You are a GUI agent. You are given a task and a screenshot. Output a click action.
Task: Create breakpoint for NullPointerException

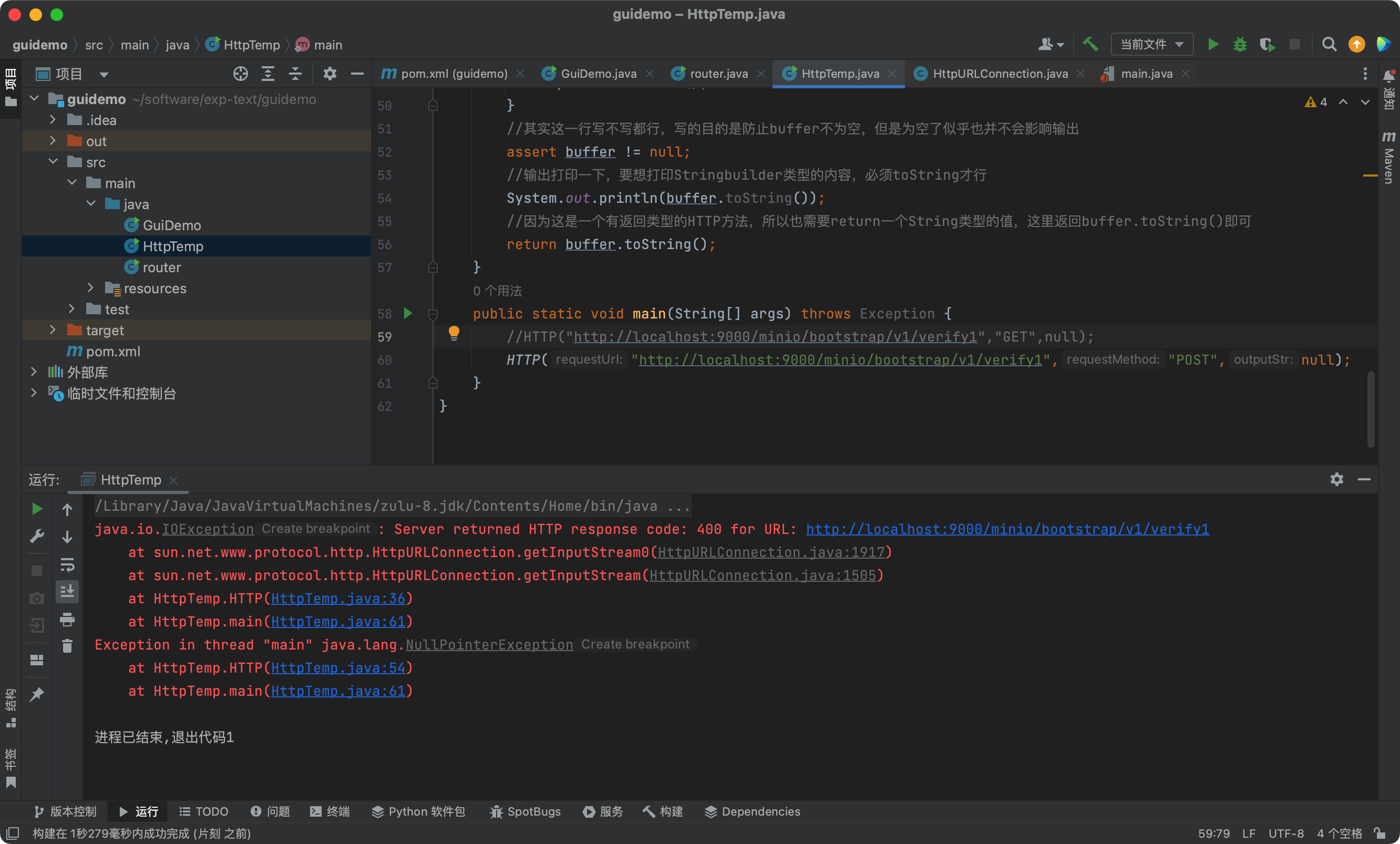coord(635,644)
